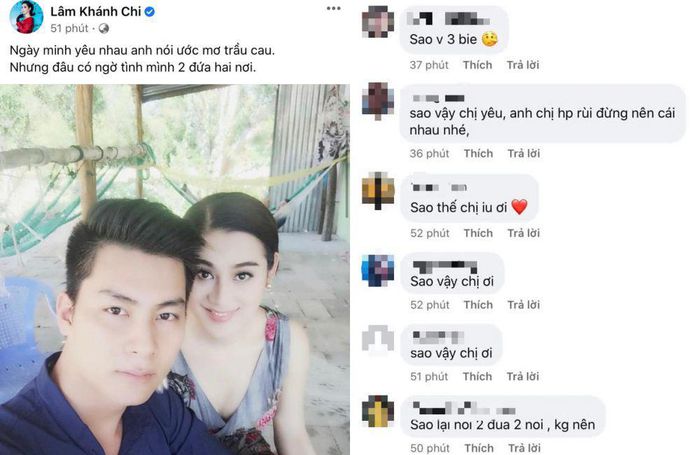700x455 pixels.
Task: Open the post's '51 phút' timestamp link
Action: [69, 29]
